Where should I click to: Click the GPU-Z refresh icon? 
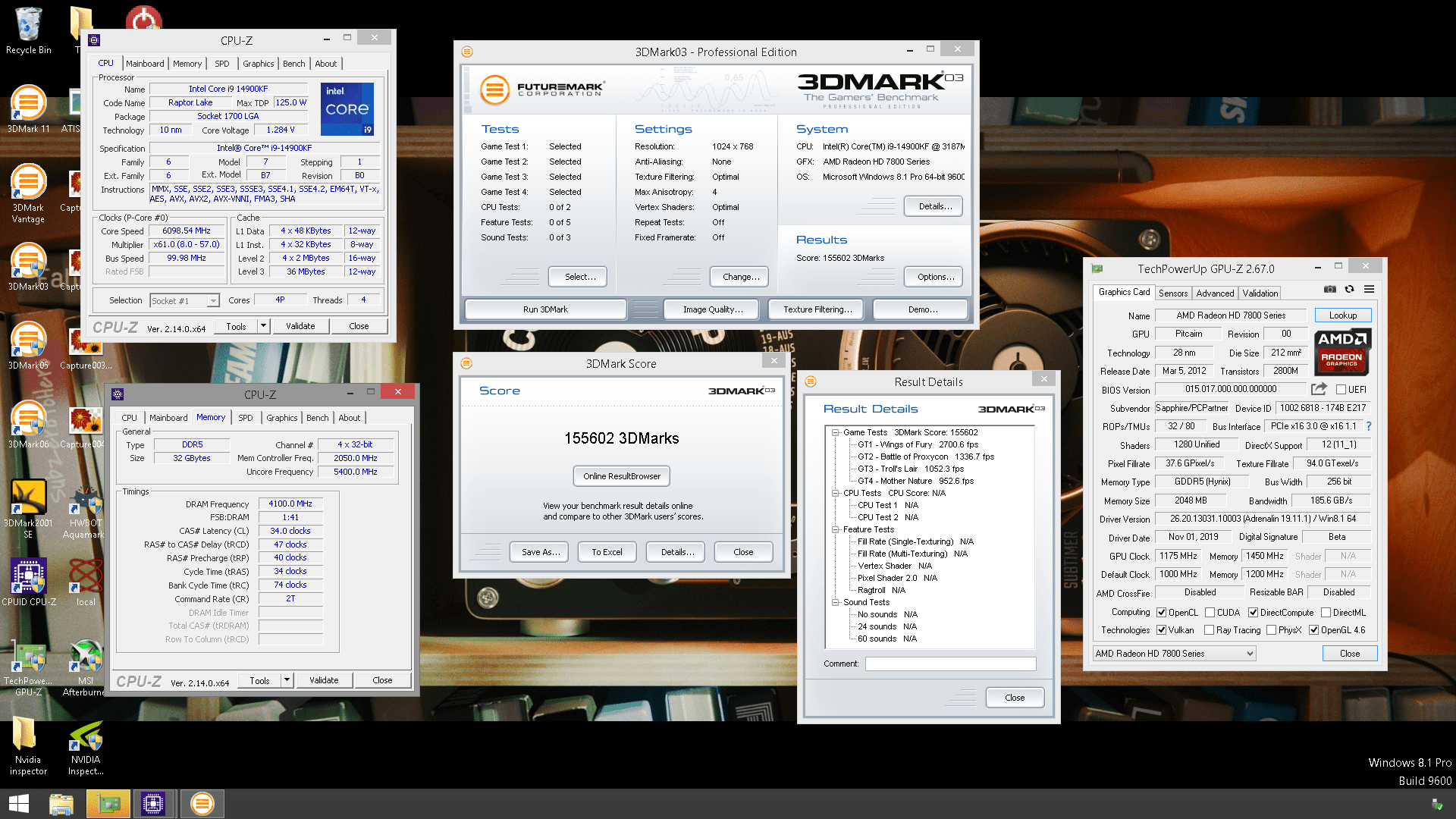(x=1349, y=290)
